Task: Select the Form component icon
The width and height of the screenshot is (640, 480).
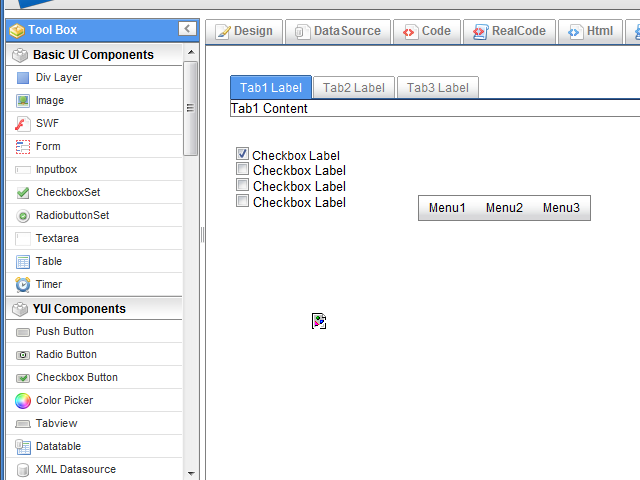Action: coord(23,146)
